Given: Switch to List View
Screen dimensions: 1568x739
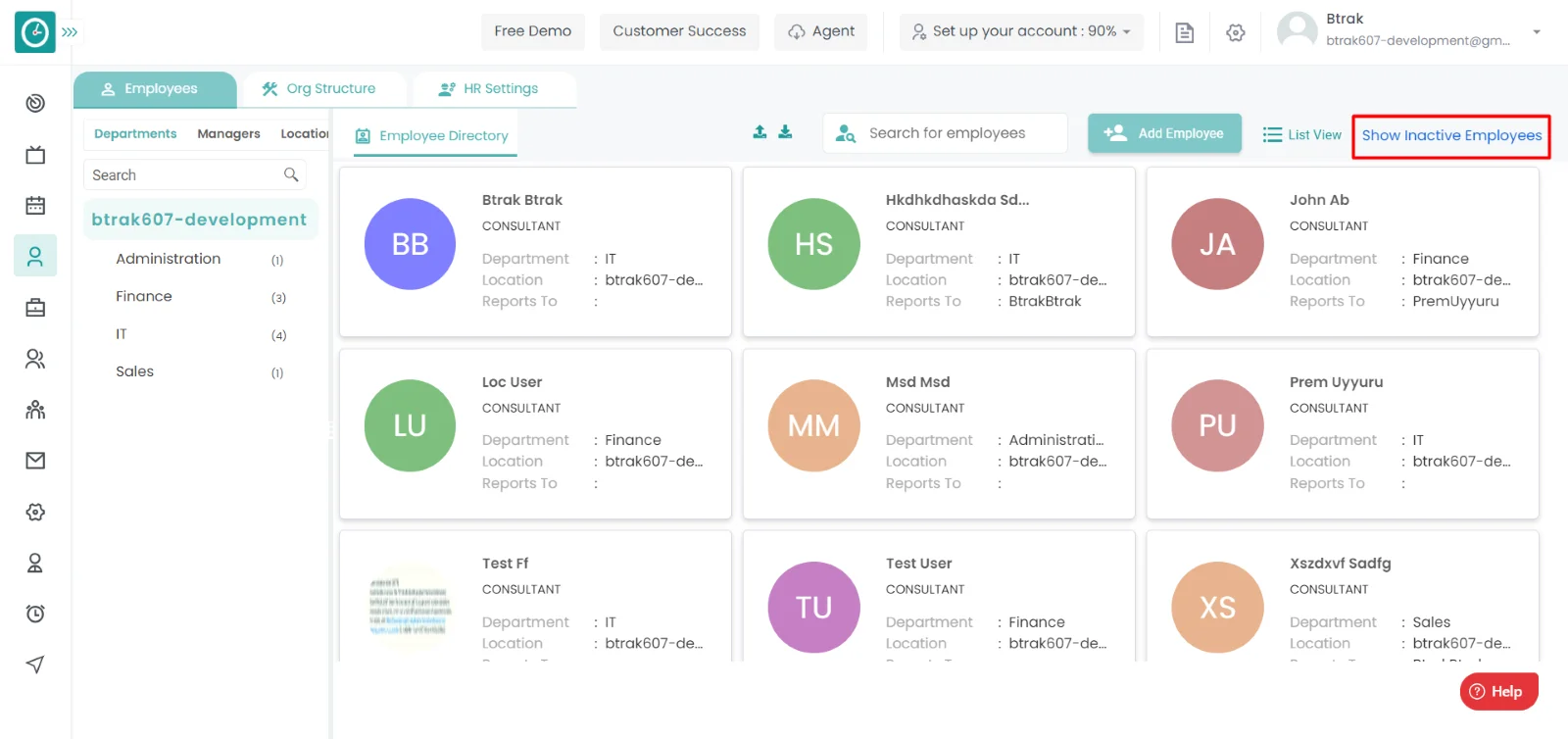Looking at the screenshot, I should click(1301, 135).
